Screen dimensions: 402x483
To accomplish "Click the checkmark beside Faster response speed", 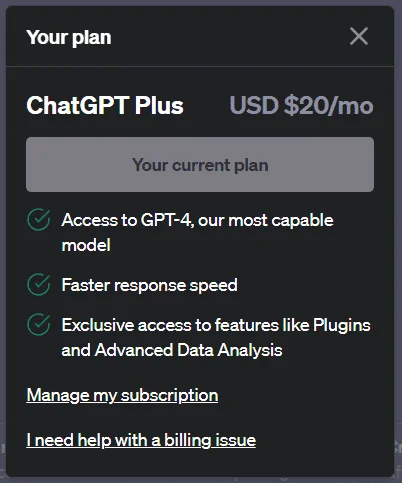I will tap(39, 284).
